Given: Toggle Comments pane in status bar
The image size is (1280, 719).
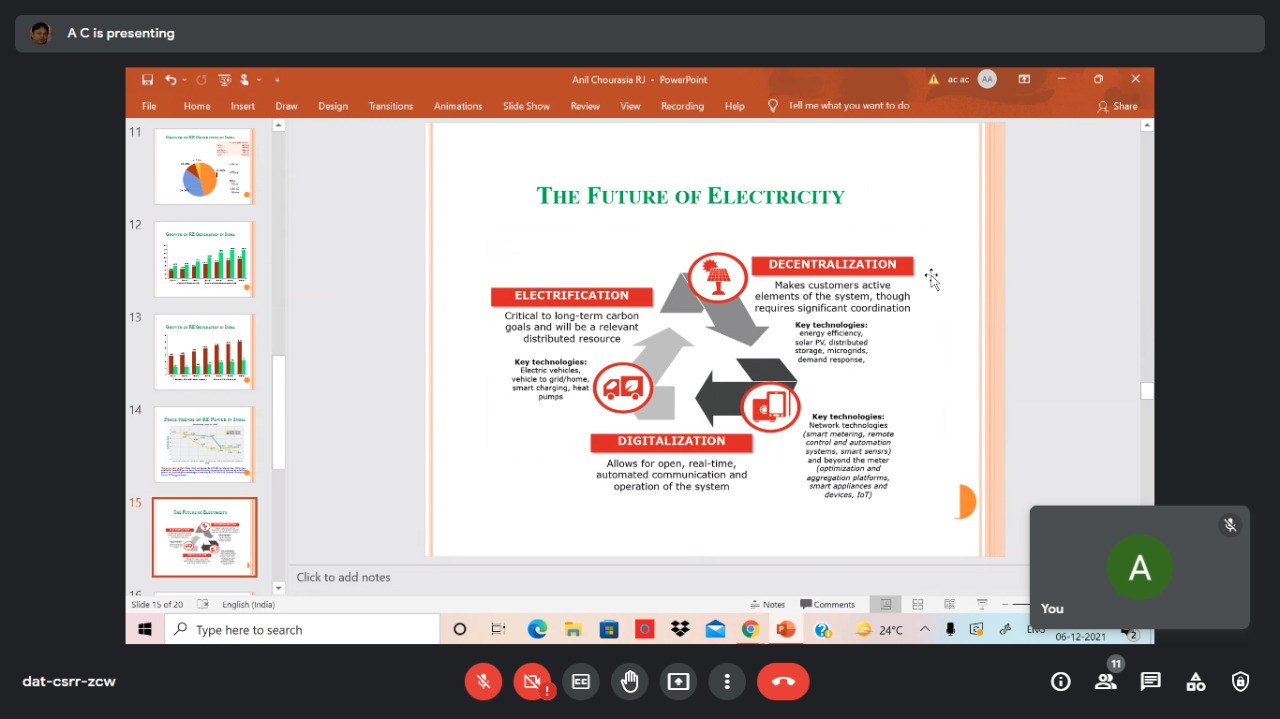Looking at the screenshot, I should click(x=828, y=604).
